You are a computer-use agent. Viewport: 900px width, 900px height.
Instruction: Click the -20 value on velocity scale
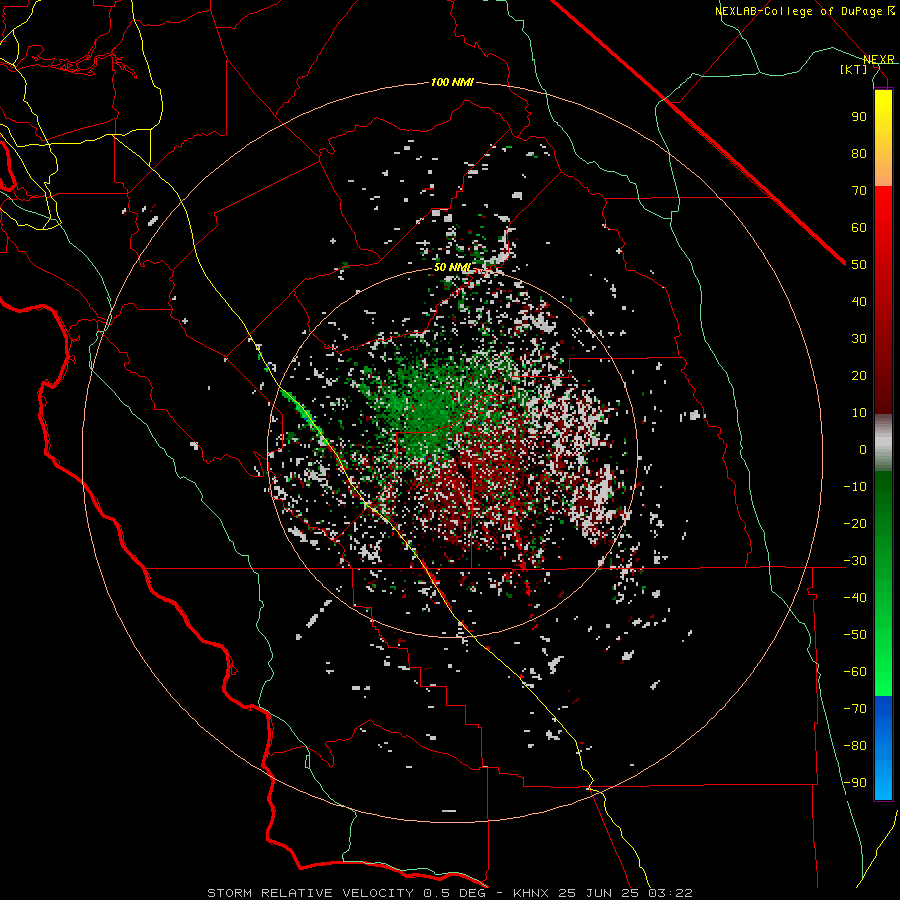point(855,524)
